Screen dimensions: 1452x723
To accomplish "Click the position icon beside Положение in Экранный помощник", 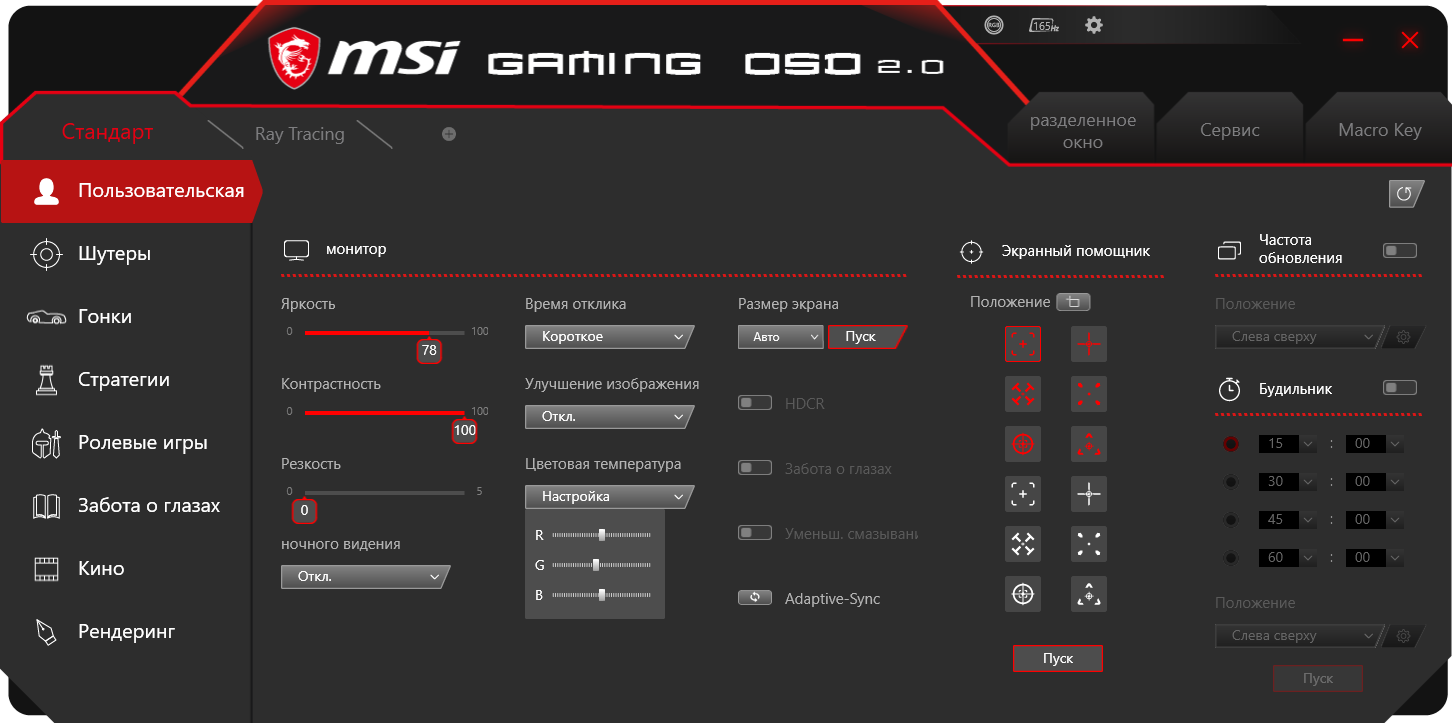I will pyautogui.click(x=1074, y=302).
